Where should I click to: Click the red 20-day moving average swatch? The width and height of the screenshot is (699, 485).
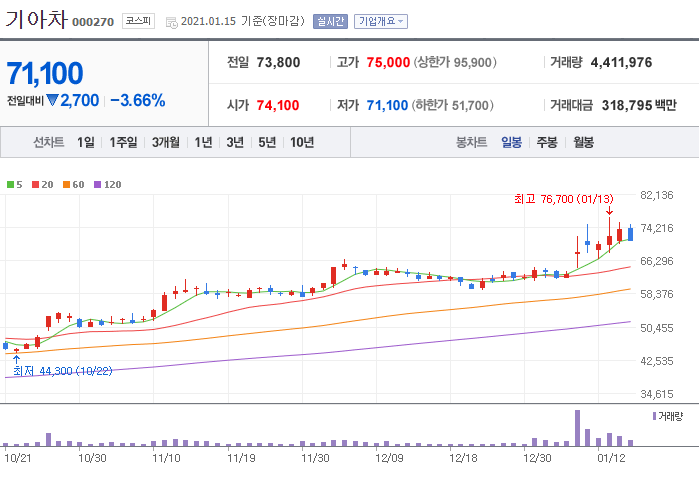point(36,185)
